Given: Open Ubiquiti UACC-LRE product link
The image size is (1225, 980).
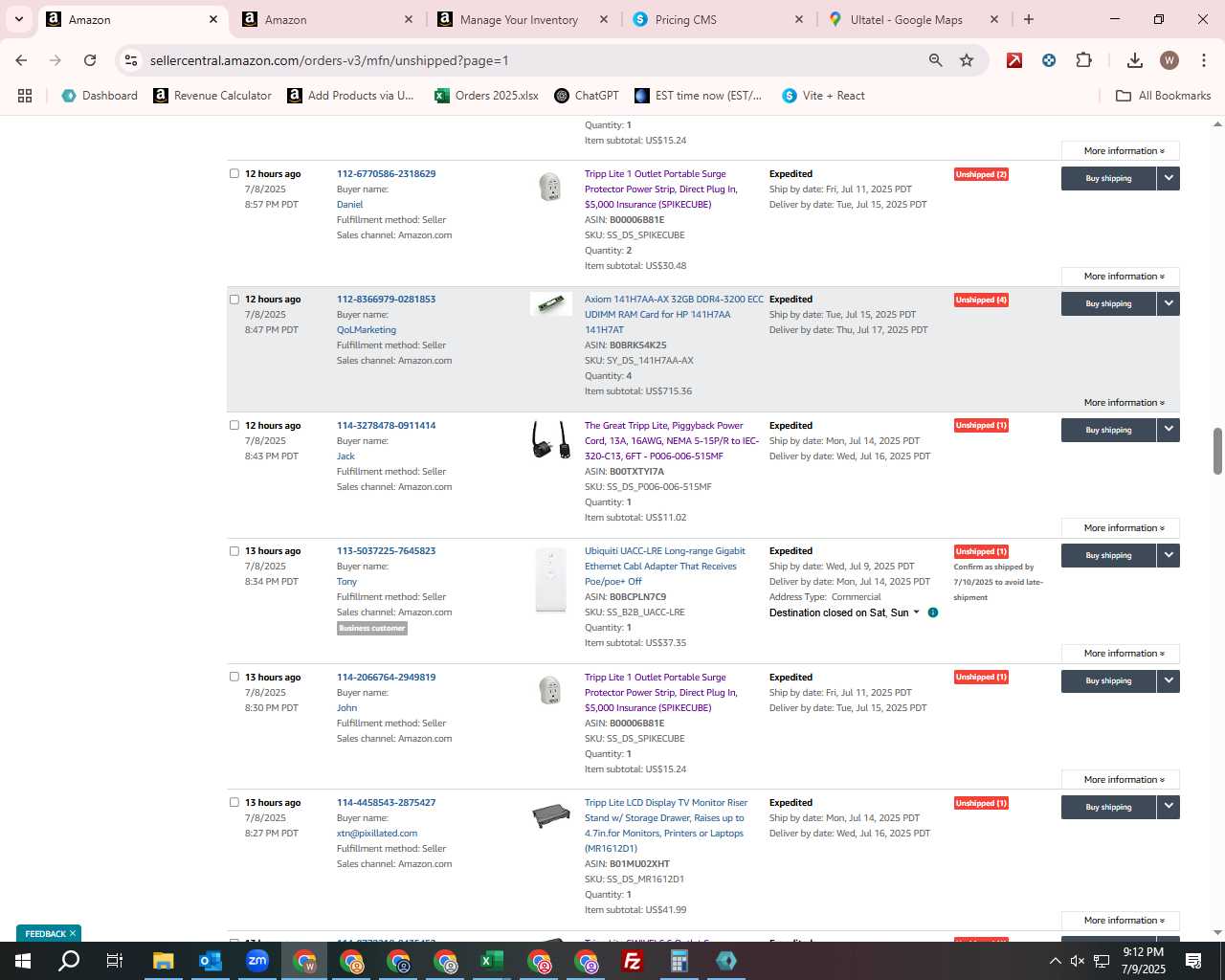Looking at the screenshot, I should [x=664, y=566].
